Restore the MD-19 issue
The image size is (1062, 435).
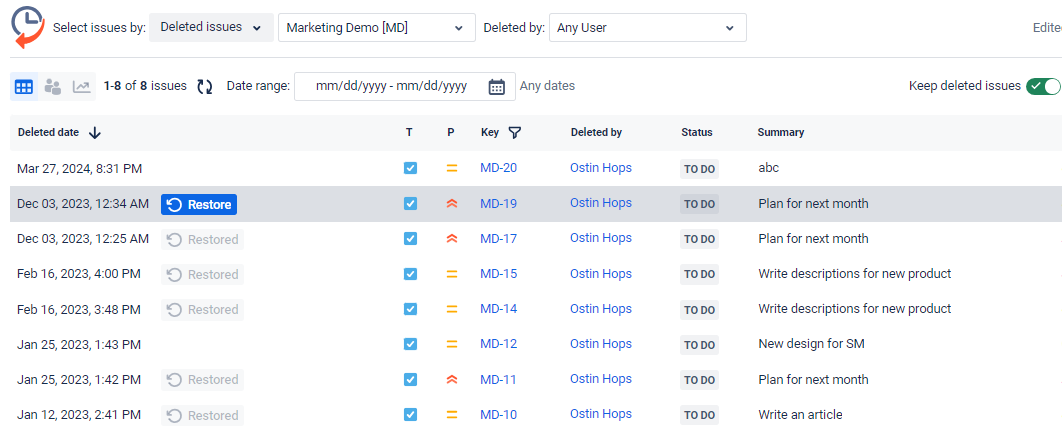199,205
